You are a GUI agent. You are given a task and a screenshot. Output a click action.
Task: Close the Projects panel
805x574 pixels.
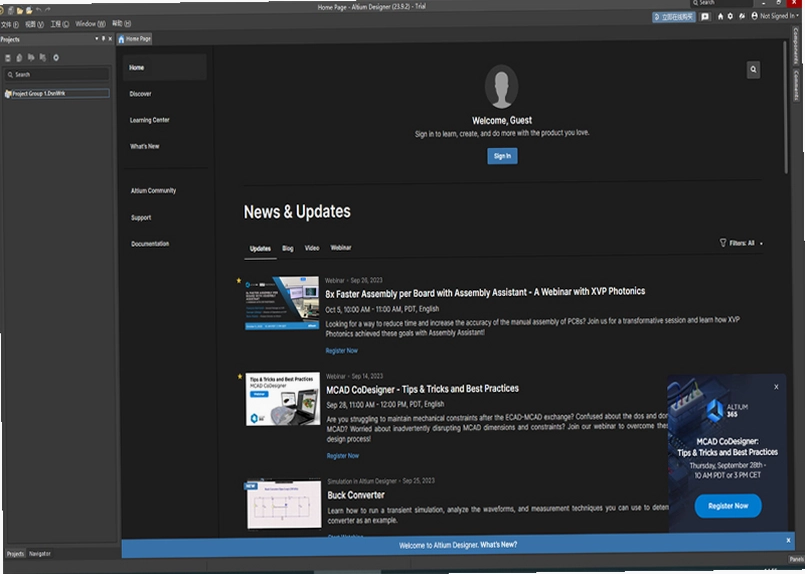(x=110, y=39)
